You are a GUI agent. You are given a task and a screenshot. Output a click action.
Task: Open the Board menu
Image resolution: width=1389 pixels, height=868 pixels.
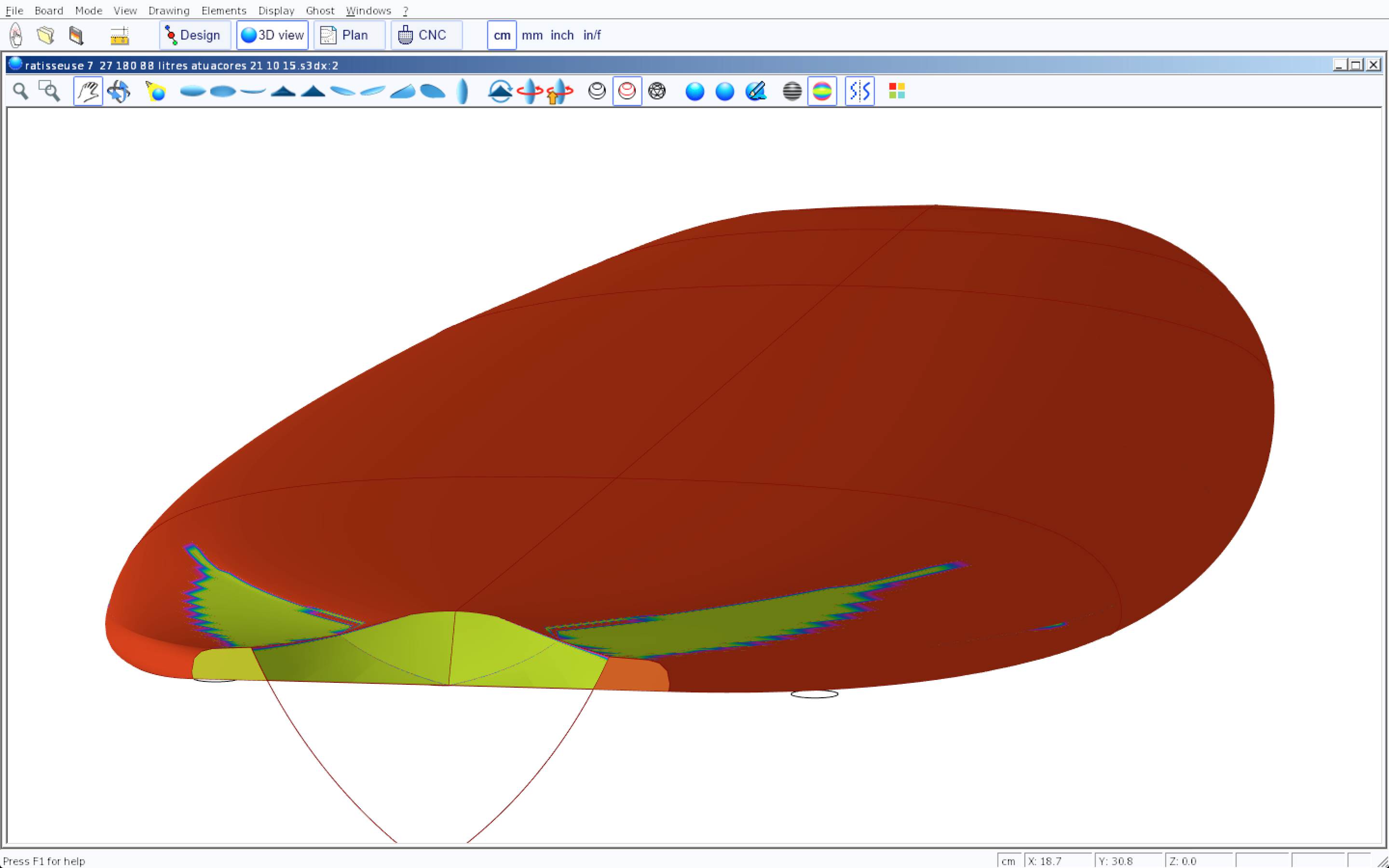coord(49,10)
